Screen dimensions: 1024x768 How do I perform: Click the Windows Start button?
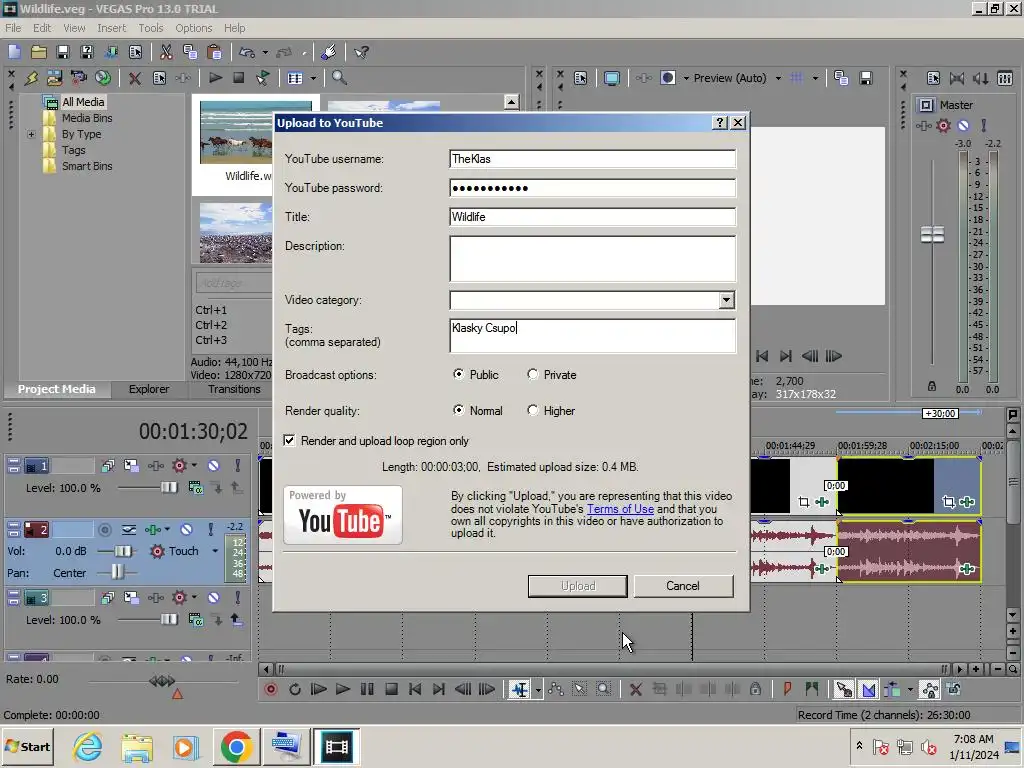[x=28, y=746]
